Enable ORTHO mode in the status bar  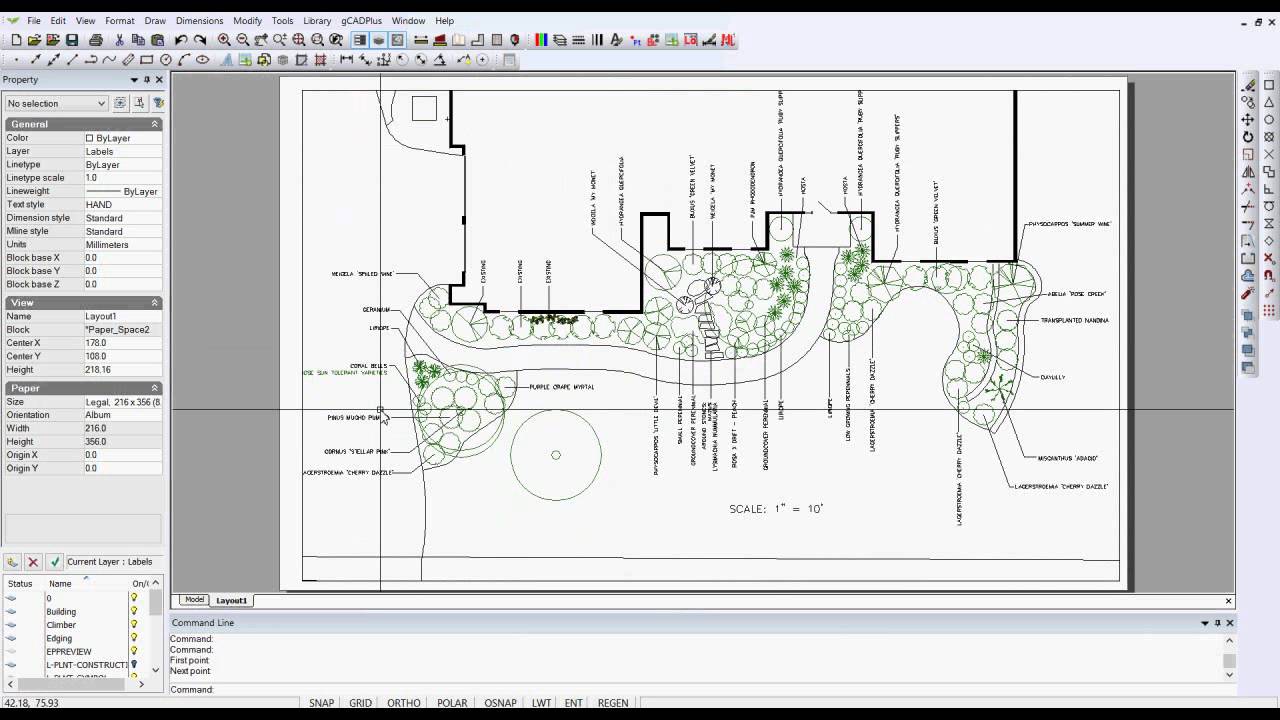[403, 703]
